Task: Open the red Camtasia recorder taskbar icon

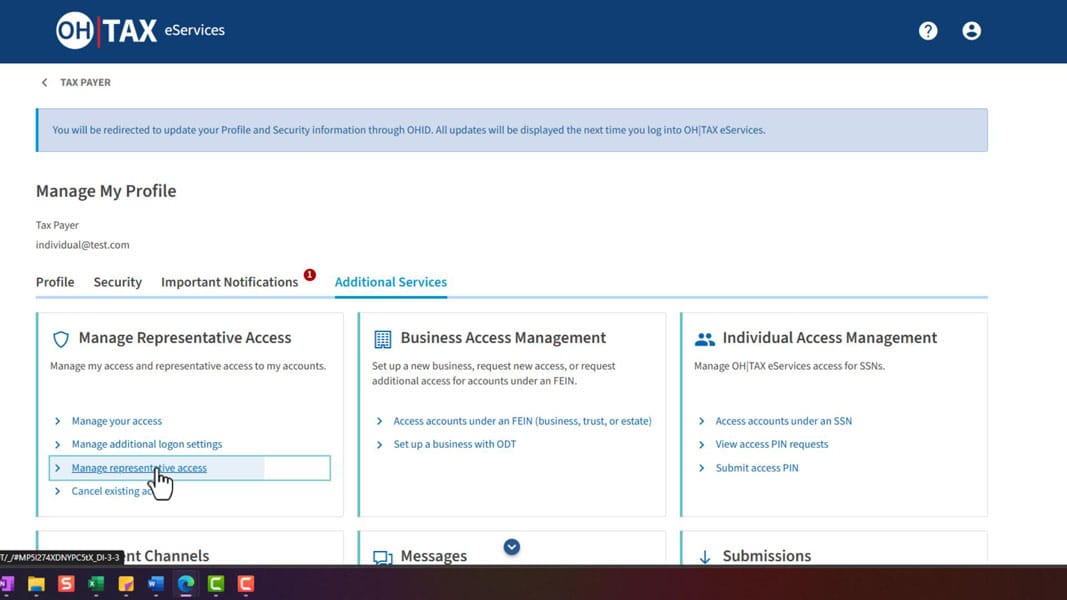Action: tap(246, 584)
